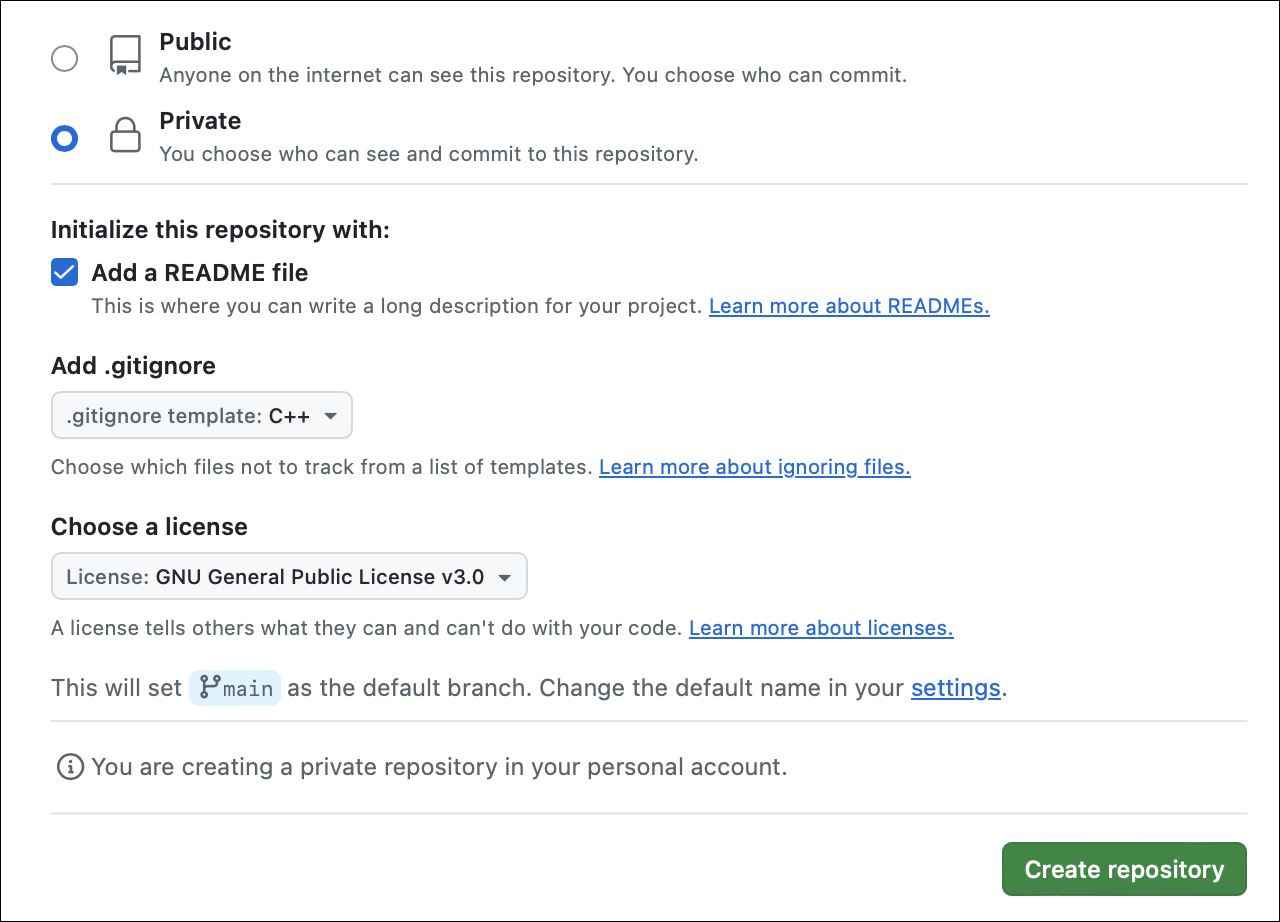Click the Public option label text
The width and height of the screenshot is (1280, 922).
pos(195,42)
